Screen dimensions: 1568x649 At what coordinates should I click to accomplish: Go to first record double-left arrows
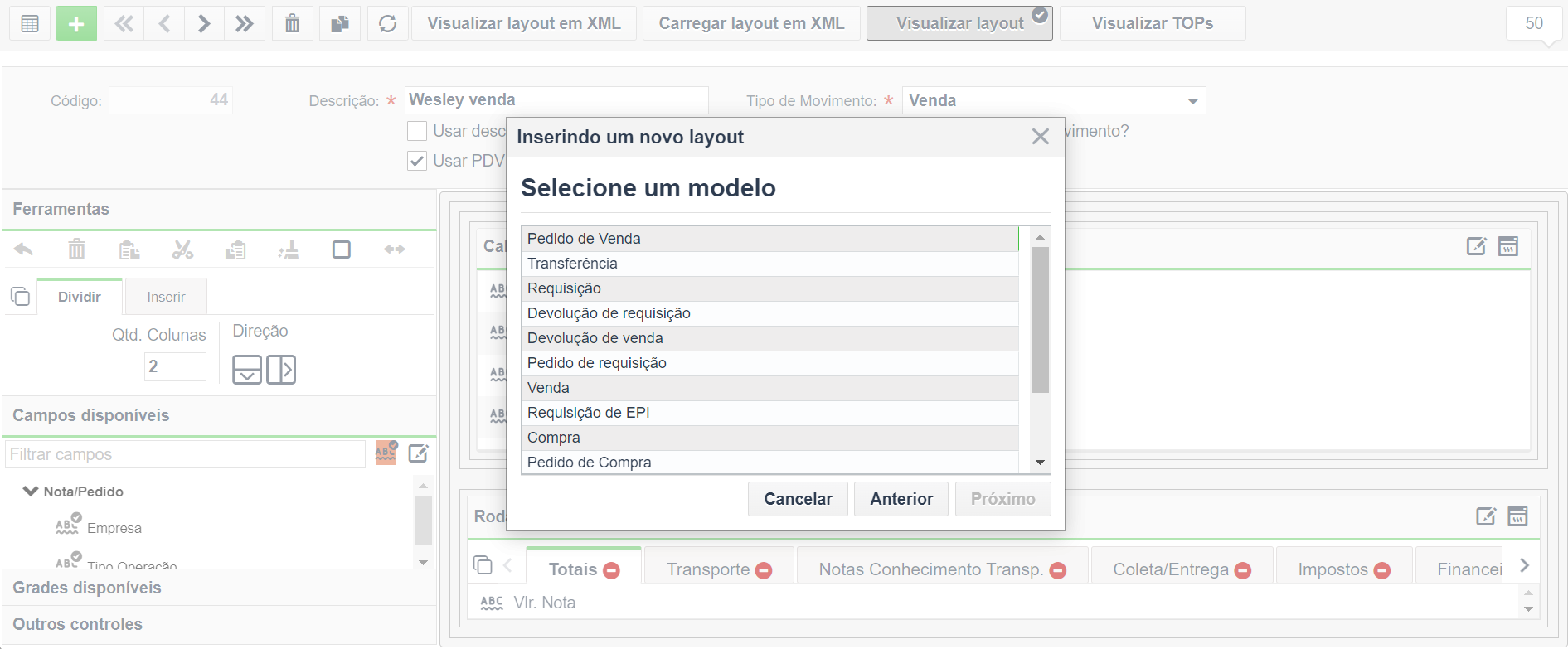point(124,23)
